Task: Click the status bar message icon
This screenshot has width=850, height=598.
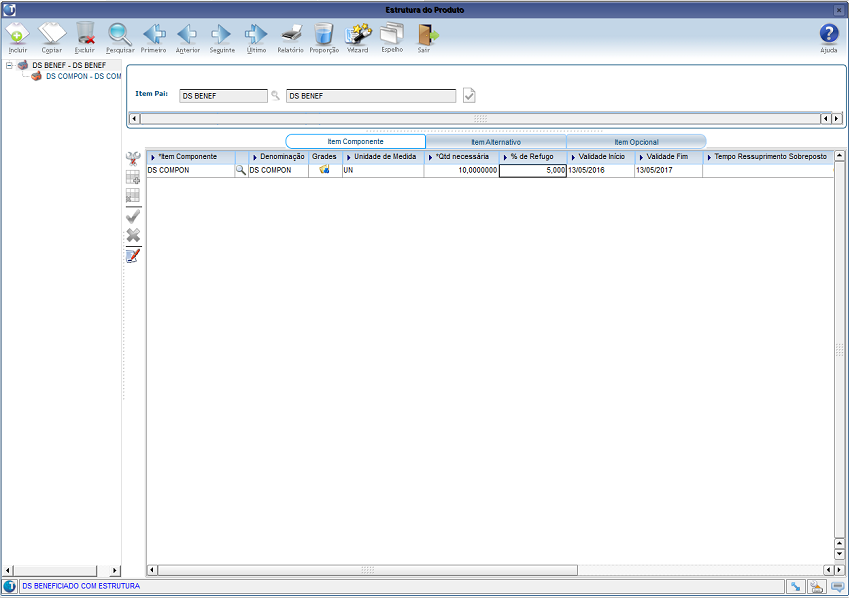Action: tap(838, 587)
